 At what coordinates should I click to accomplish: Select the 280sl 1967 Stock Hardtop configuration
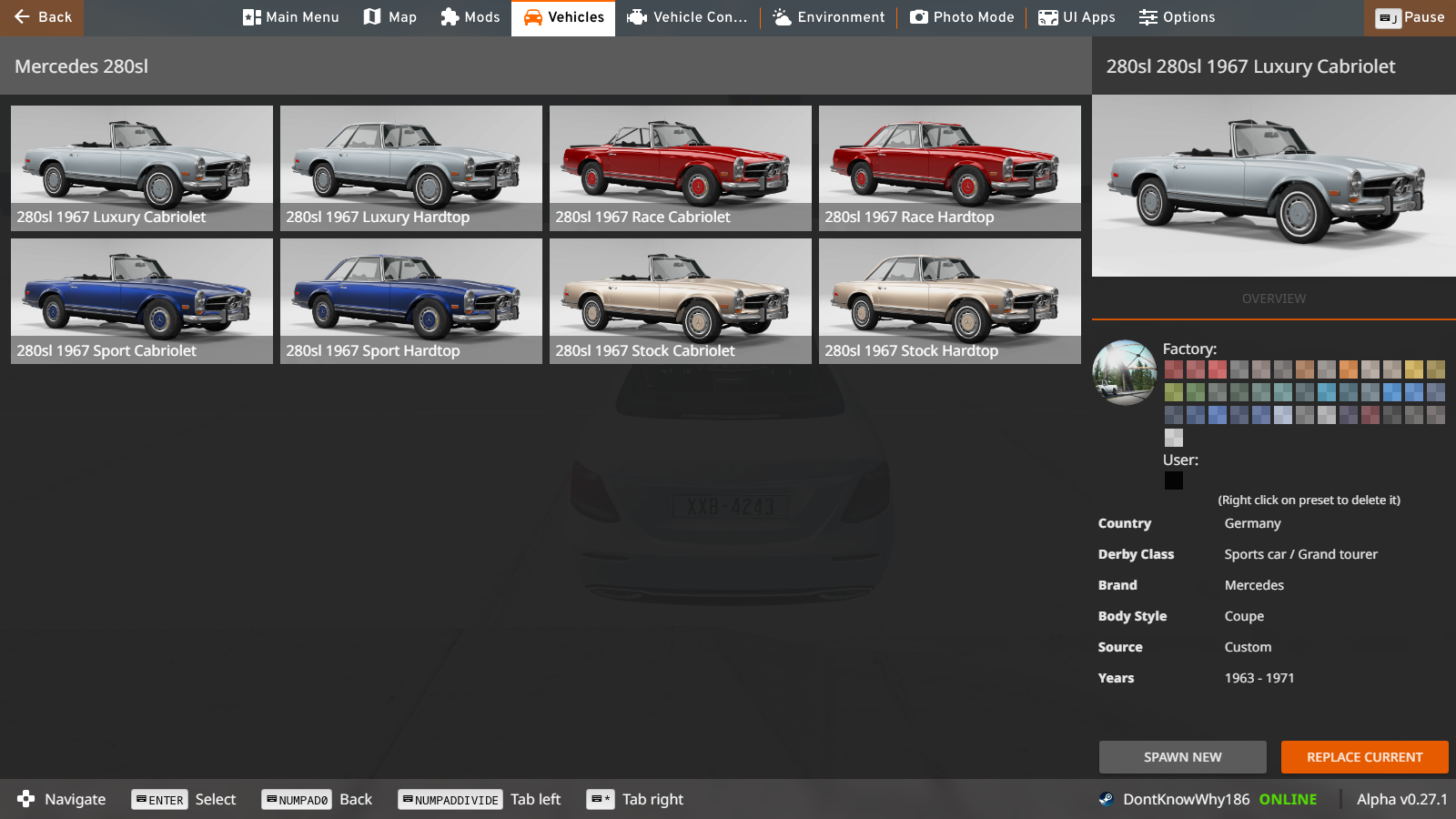coord(950,301)
